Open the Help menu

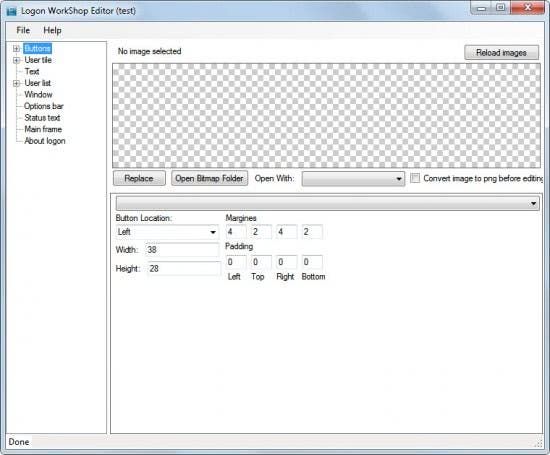52,31
